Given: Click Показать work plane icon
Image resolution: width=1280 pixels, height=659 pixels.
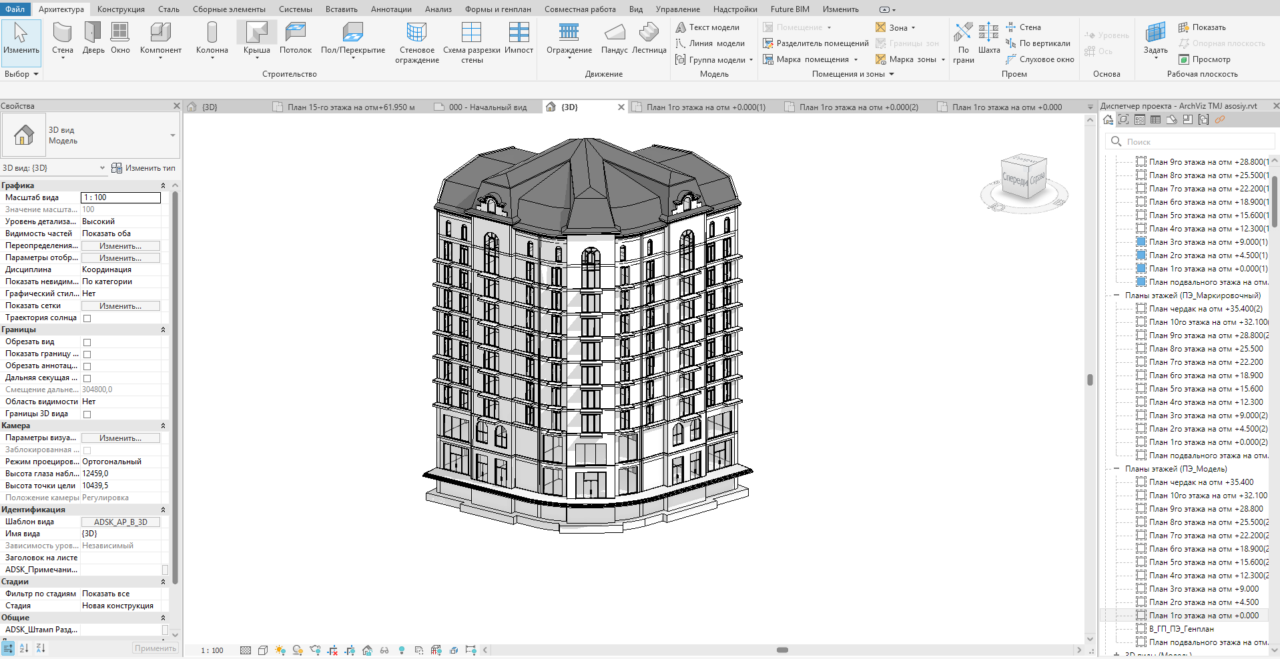Looking at the screenshot, I should click(1201, 27).
